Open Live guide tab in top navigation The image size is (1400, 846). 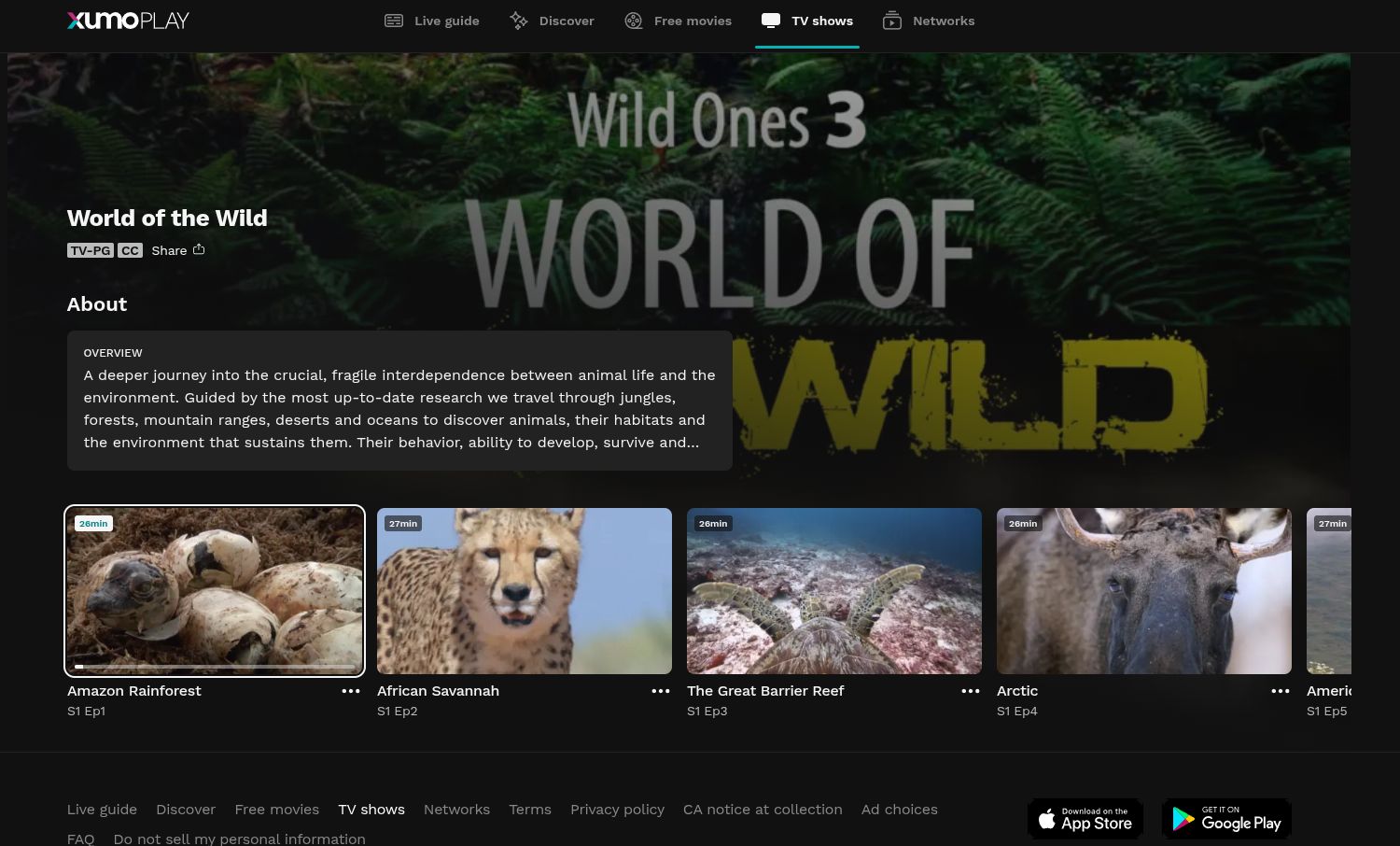point(432,21)
